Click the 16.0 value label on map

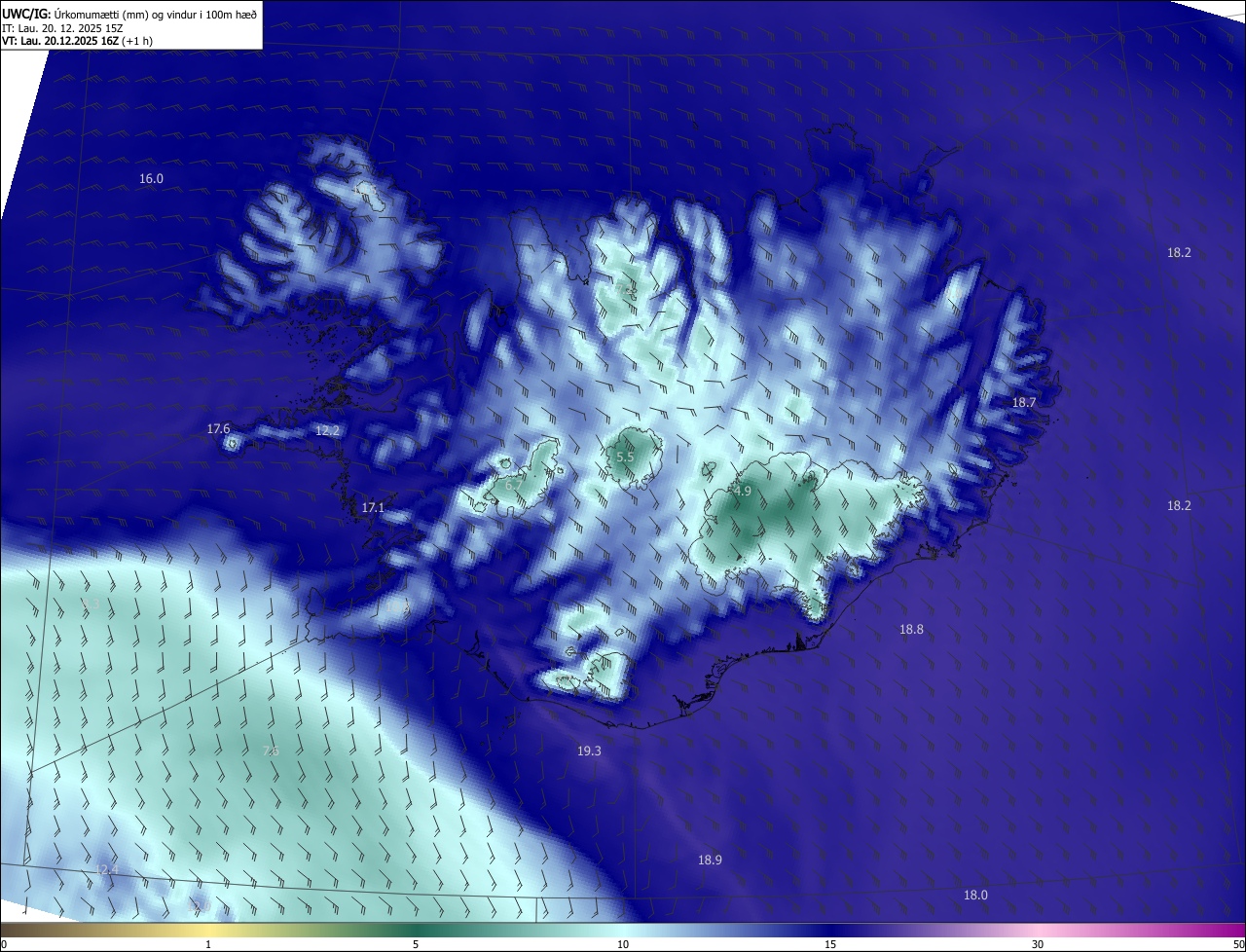pos(152,179)
